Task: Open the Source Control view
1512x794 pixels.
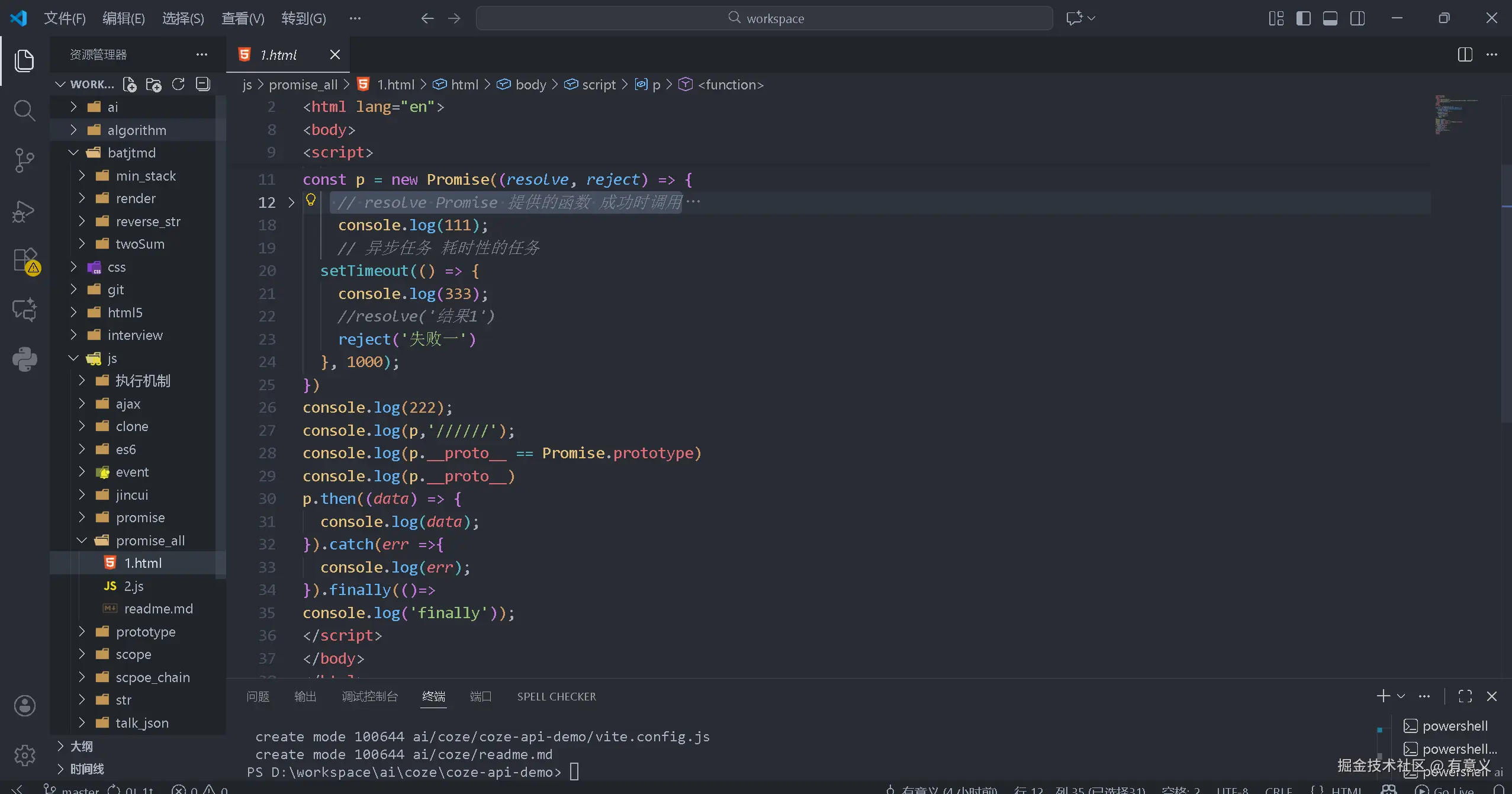Action: tap(24, 160)
